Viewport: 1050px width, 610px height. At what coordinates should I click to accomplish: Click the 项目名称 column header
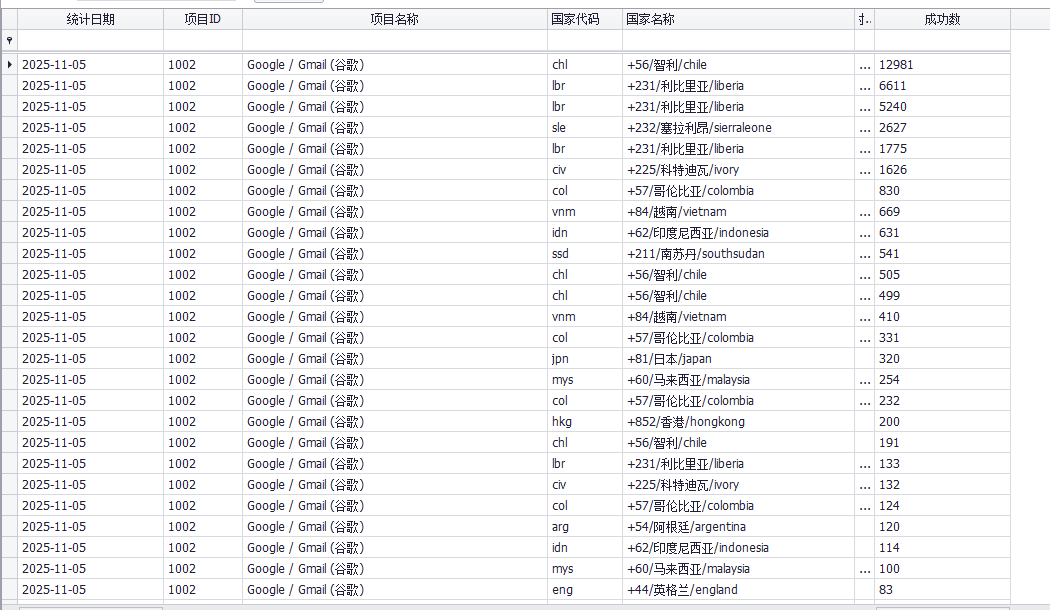395,19
